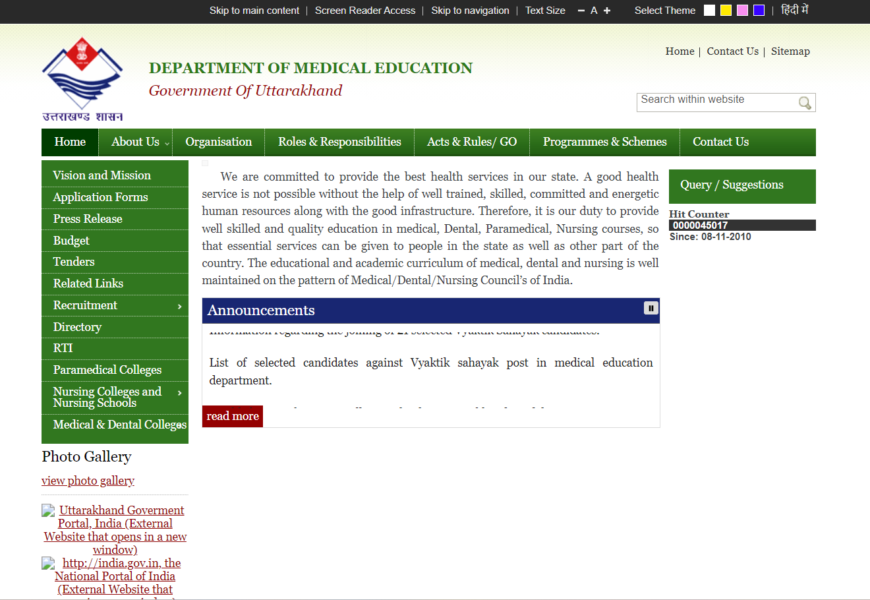Screen dimensions: 870x600
Task: Increase text size with plus icon
Action: tap(607, 11)
